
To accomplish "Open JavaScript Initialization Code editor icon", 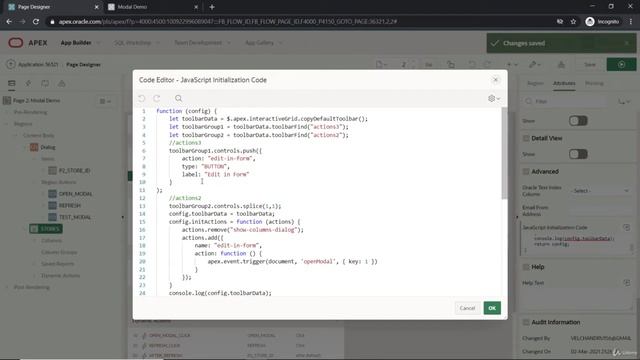I will (627, 227).
